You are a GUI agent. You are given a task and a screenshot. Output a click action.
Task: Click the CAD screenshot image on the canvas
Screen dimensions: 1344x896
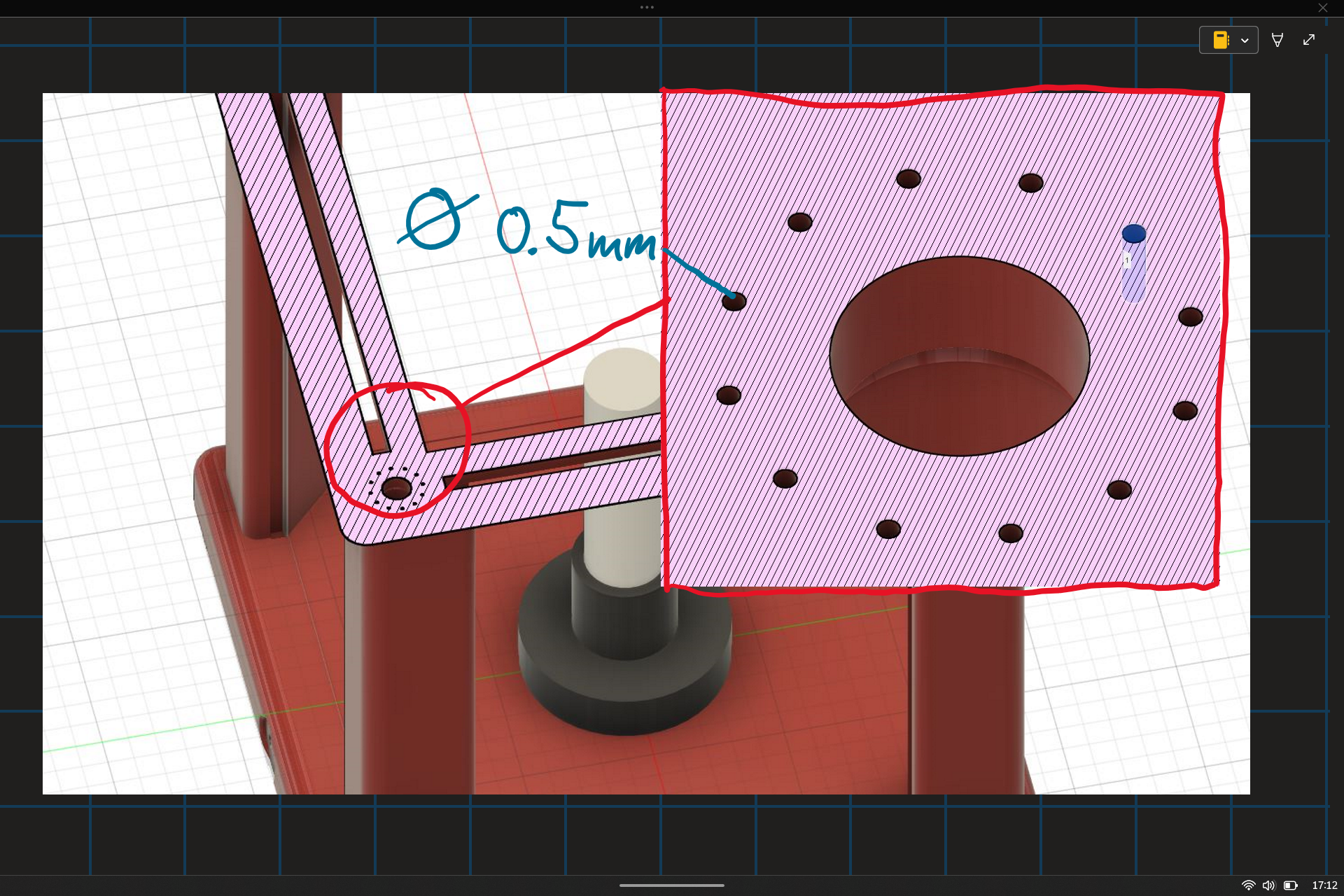[646, 444]
